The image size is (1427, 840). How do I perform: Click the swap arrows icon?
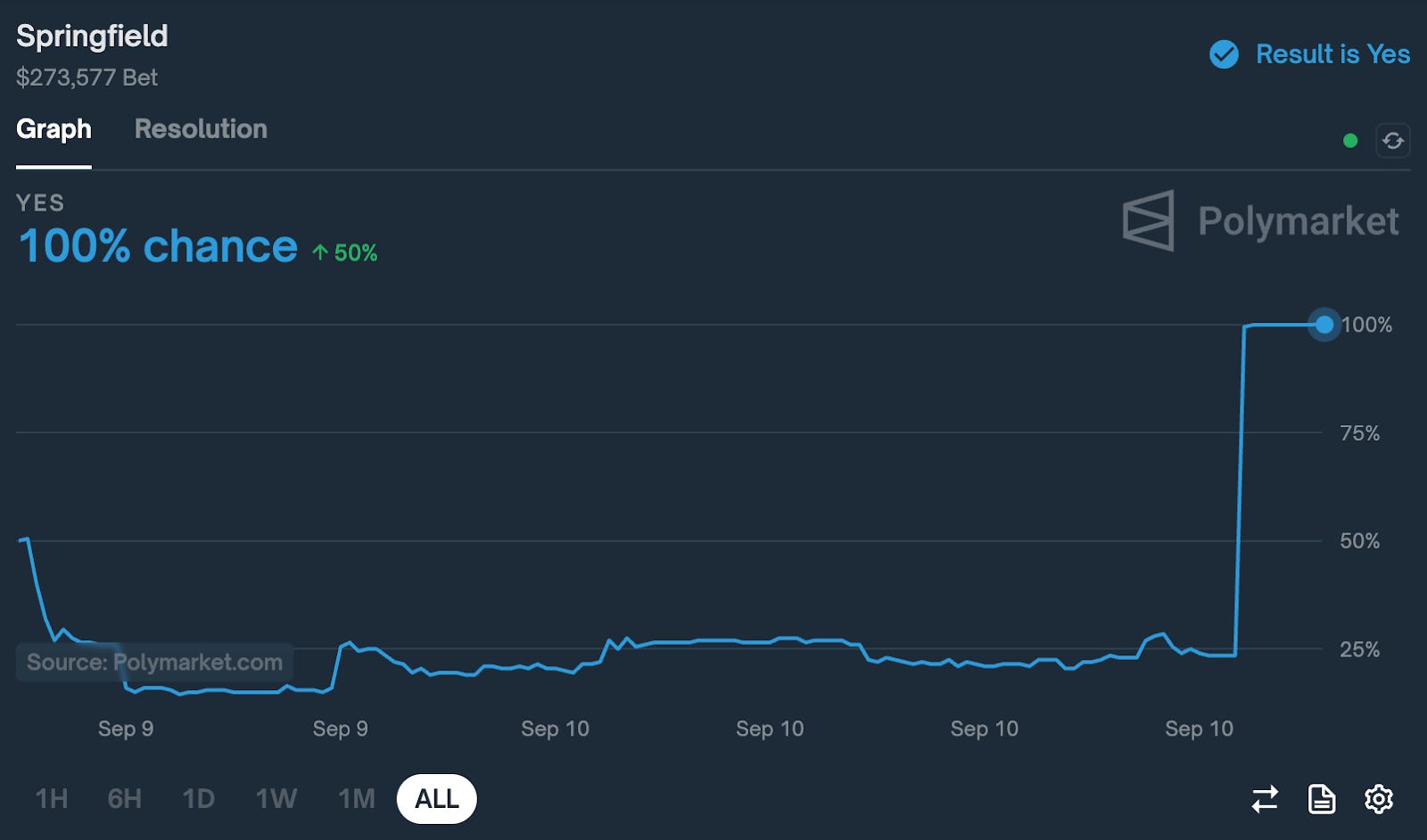click(x=1265, y=799)
